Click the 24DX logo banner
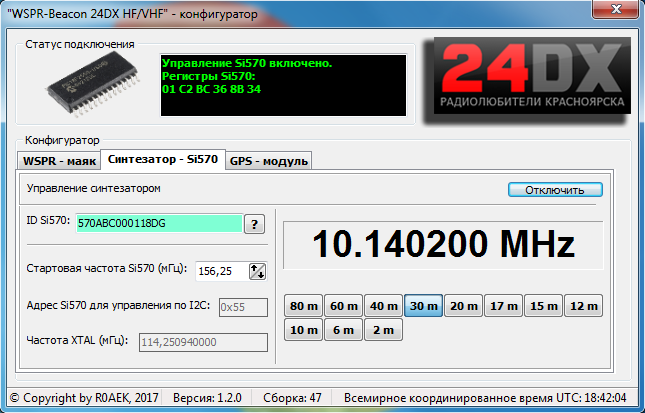Viewport: 645px width, 413px height. (x=532, y=76)
